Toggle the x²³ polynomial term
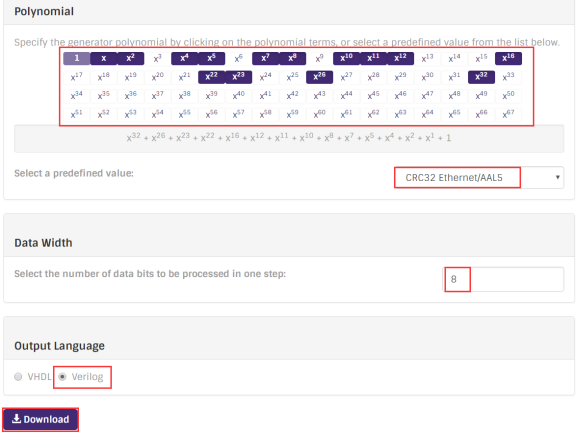The image size is (576, 434). coord(238,77)
